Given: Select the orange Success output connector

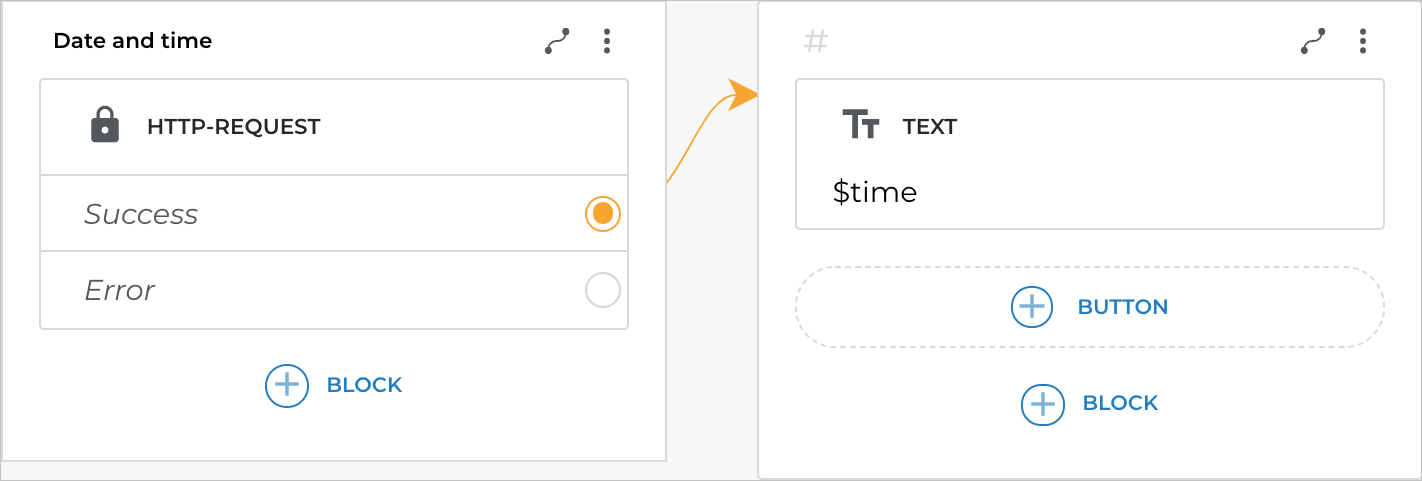Looking at the screenshot, I should (x=602, y=214).
